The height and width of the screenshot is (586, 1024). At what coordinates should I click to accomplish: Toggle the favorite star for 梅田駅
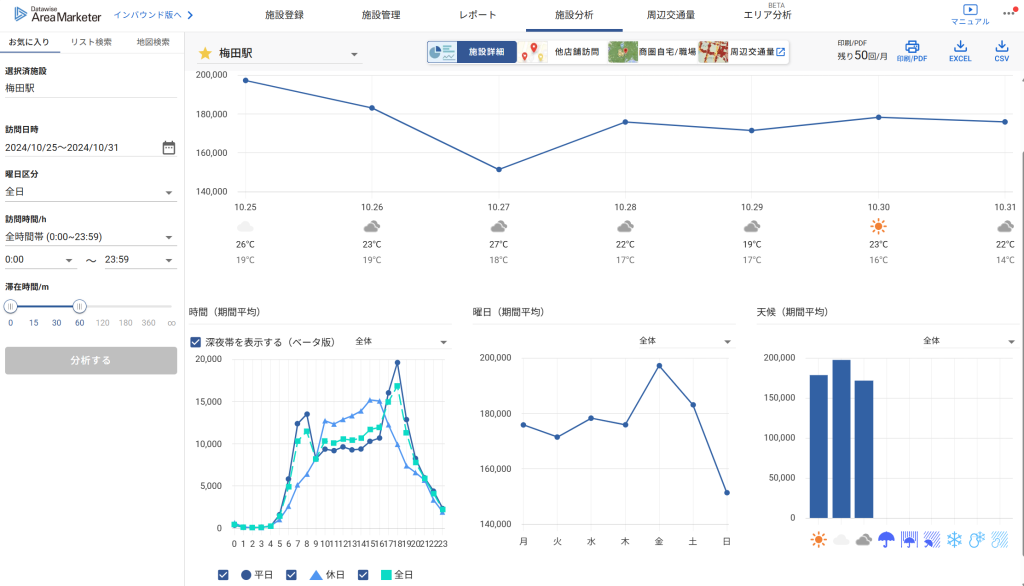[x=205, y=53]
